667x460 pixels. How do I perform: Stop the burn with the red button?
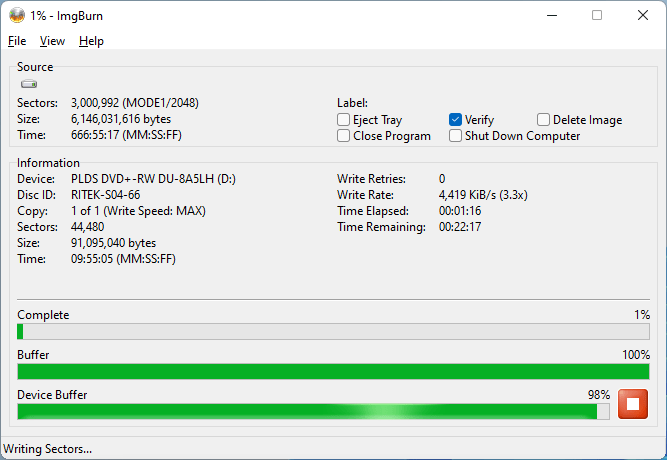point(632,404)
